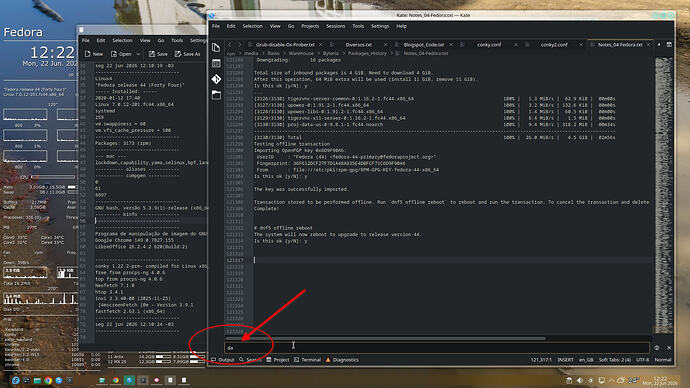Open Tools menu in background editor window
Viewport: 690px width, 388px height.
[x=177, y=40]
